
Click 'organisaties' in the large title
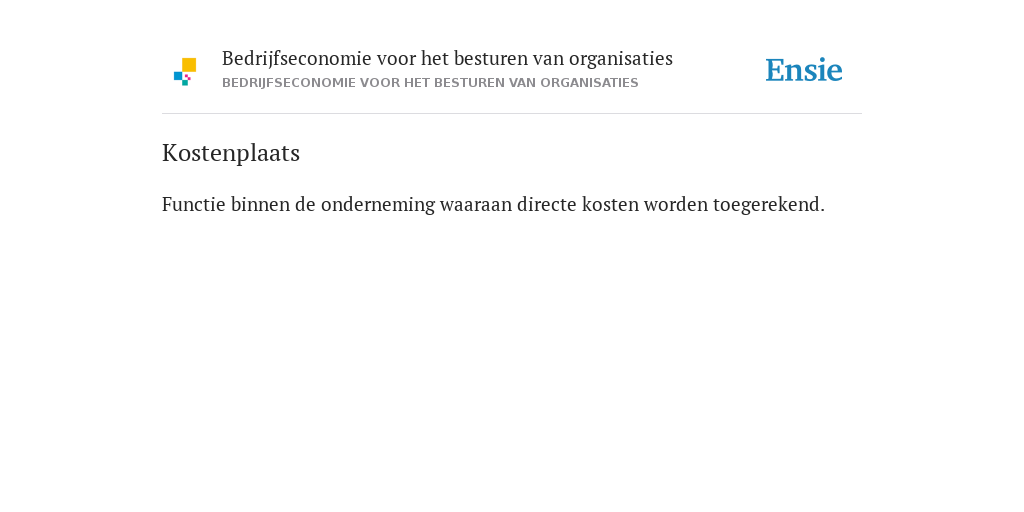tap(621, 59)
